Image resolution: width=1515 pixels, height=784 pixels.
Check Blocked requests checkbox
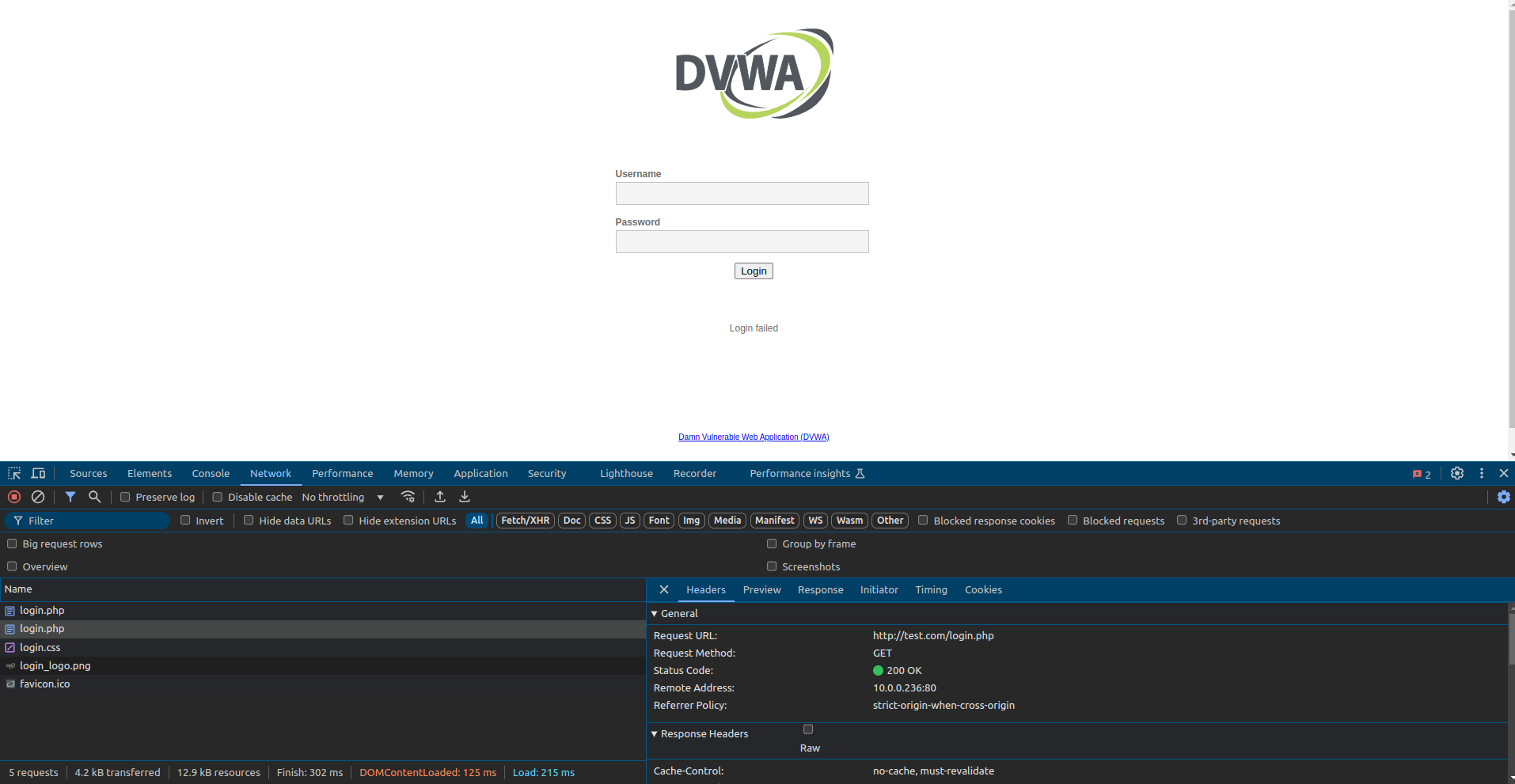(1073, 520)
